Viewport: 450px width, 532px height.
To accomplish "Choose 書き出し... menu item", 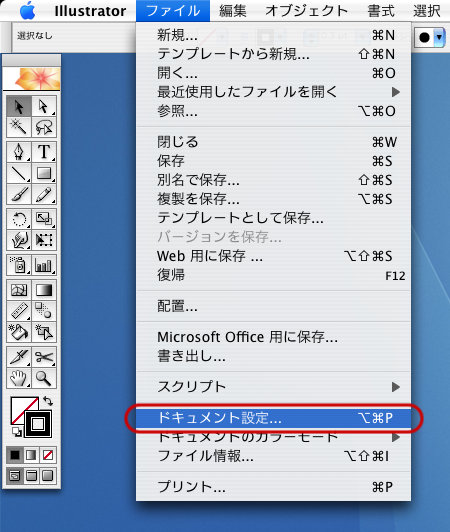I will click(274, 356).
